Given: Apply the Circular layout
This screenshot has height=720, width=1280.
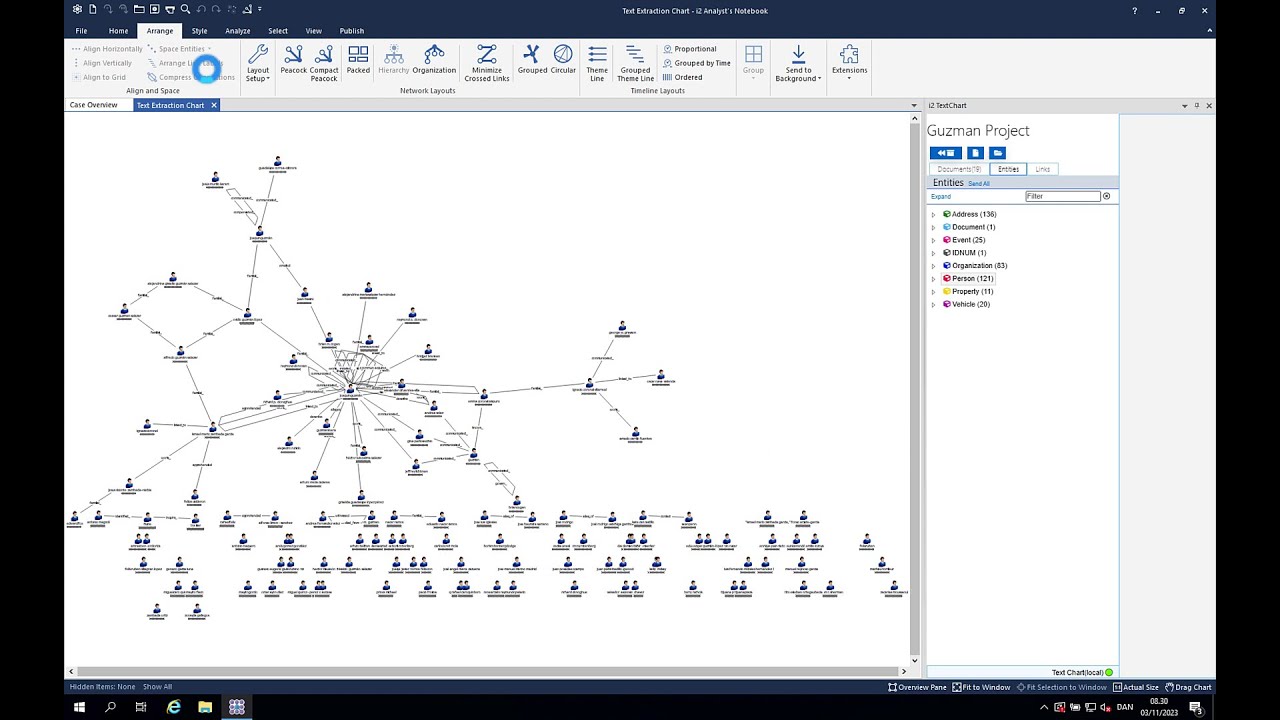Looking at the screenshot, I should click(563, 60).
